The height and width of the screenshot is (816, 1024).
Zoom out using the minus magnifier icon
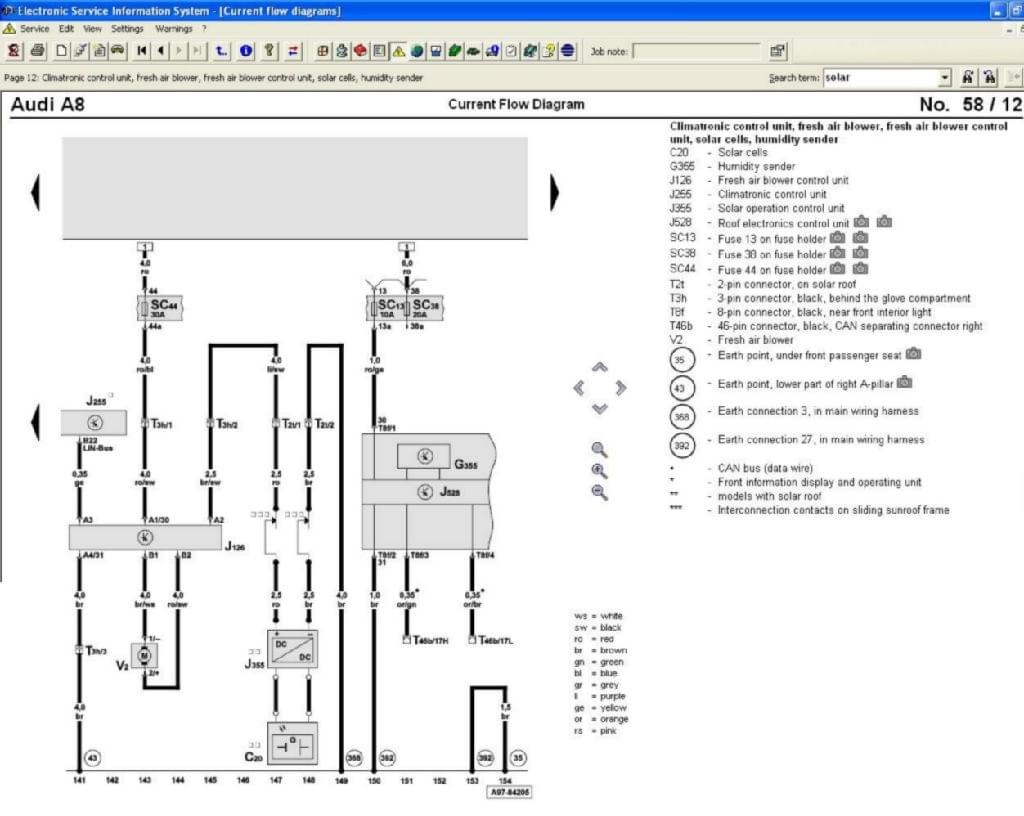(600, 492)
